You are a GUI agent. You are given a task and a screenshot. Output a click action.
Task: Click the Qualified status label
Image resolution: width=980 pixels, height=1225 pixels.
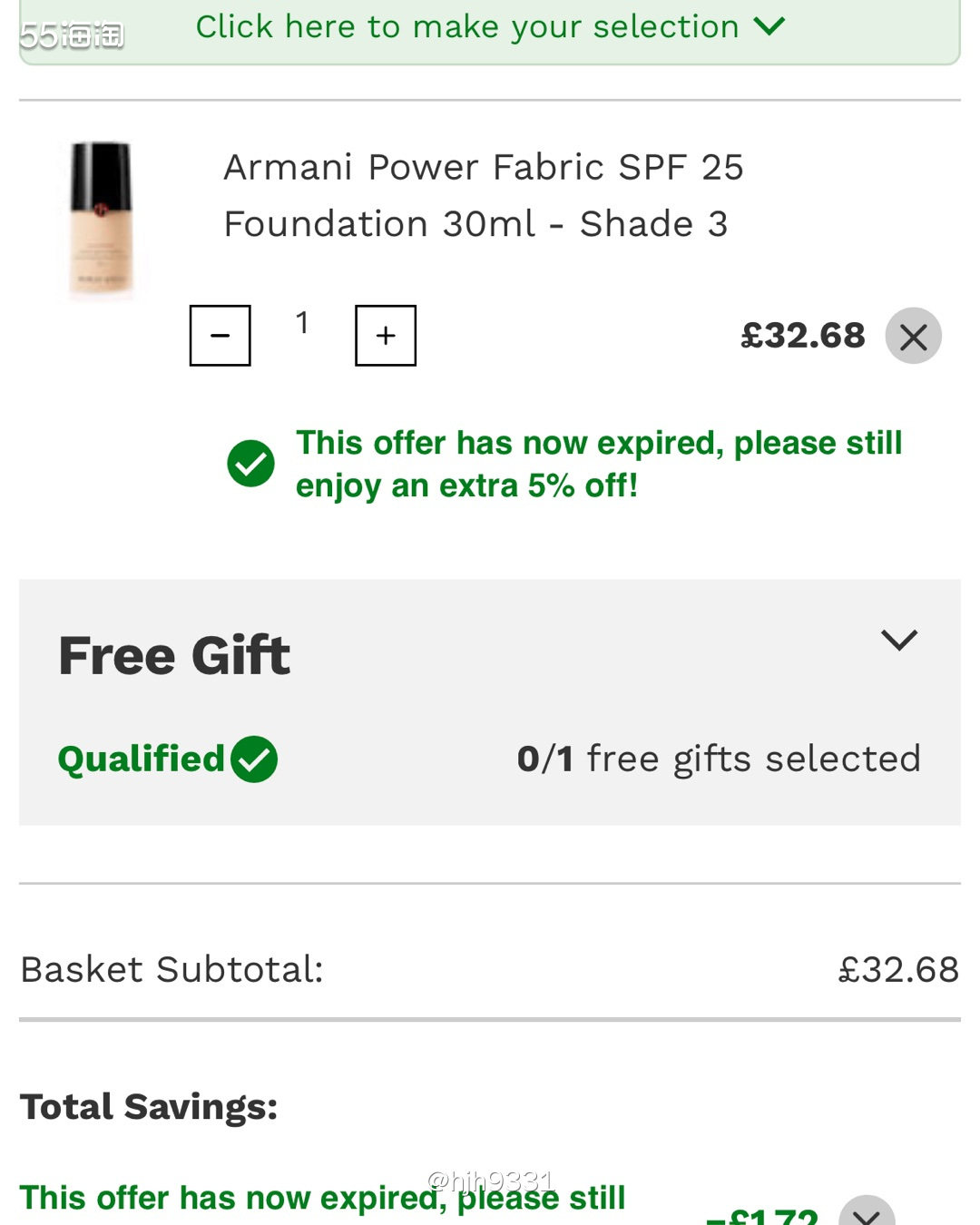[x=141, y=759]
